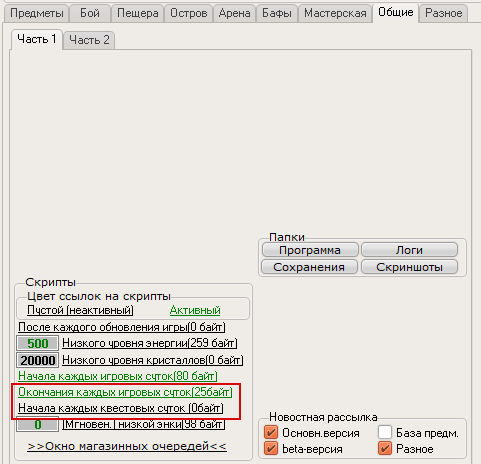Image resolution: width=481 pixels, height=464 pixels.
Task: Uncheck Разное newsletter checkbox
Action: [x=385, y=448]
